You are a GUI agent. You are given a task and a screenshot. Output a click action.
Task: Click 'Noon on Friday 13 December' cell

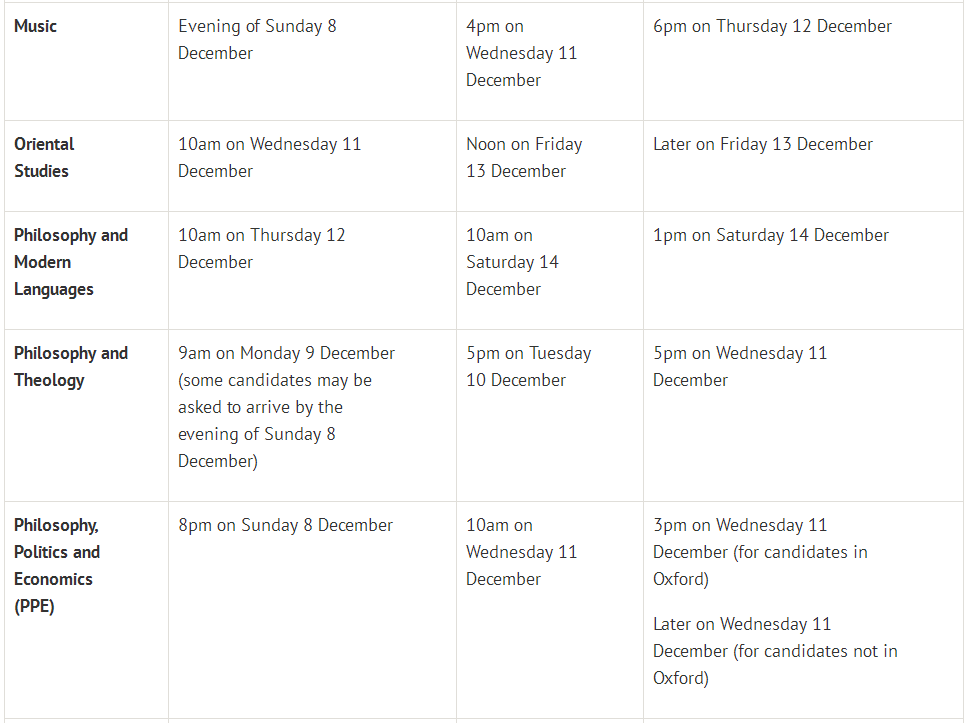[x=523, y=157]
